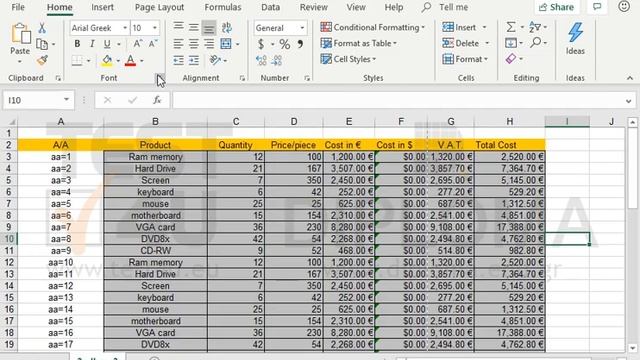Image resolution: width=640 pixels, height=360 pixels.
Task: Switch to the Data tab
Action: click(271, 7)
